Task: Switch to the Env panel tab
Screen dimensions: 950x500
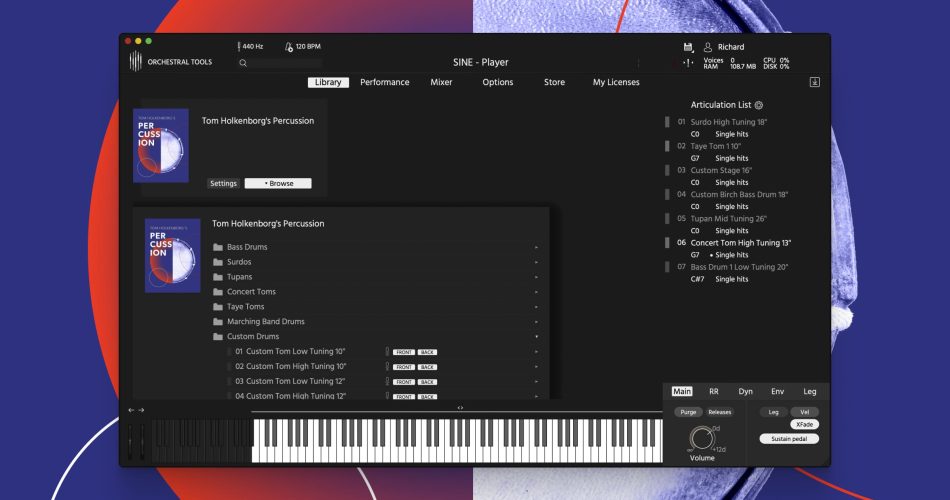Action: point(777,392)
